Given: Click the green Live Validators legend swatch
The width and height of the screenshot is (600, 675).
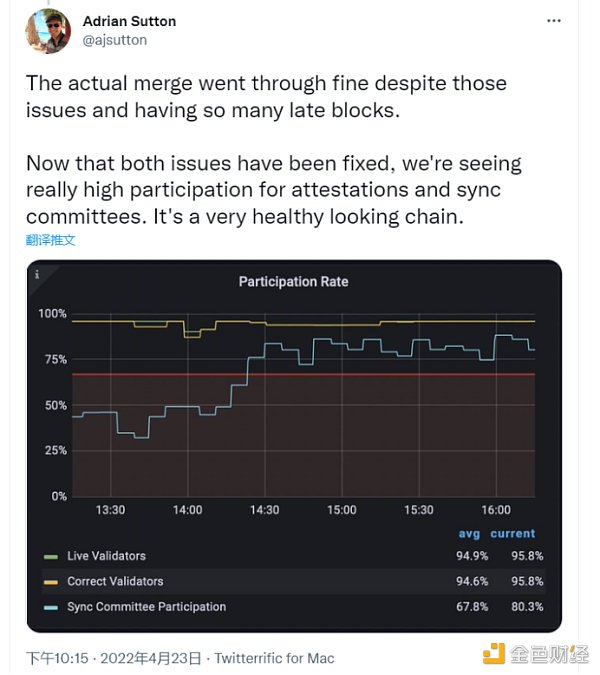Looking at the screenshot, I should pos(51,557).
